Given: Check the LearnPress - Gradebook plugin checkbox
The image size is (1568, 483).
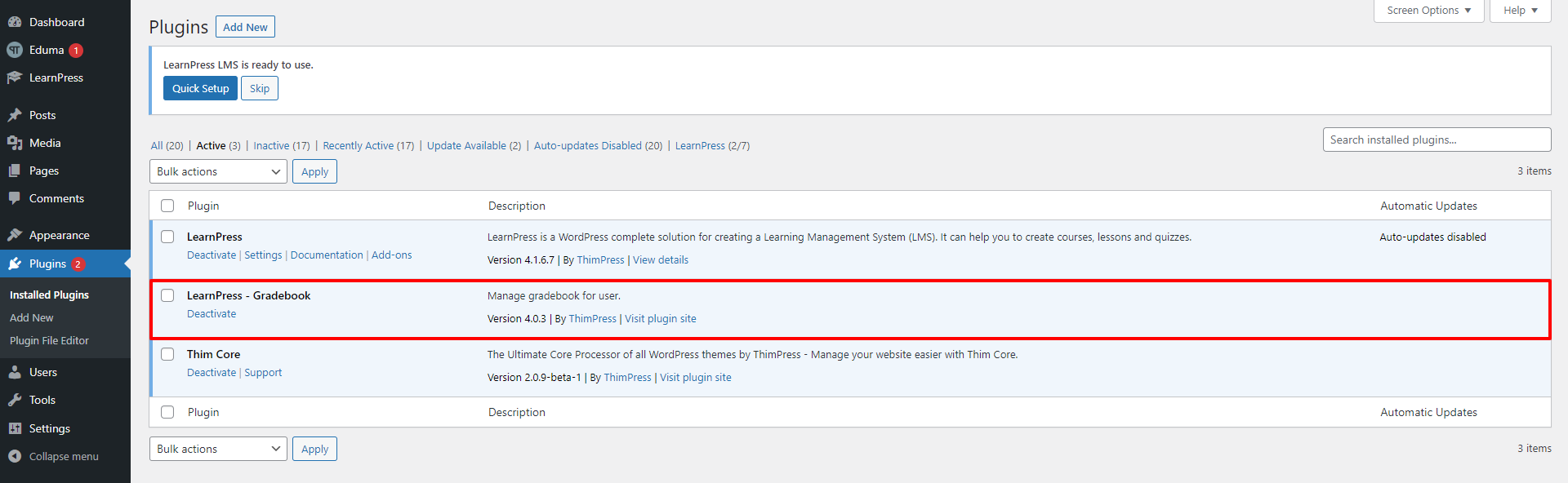Looking at the screenshot, I should (x=167, y=295).
